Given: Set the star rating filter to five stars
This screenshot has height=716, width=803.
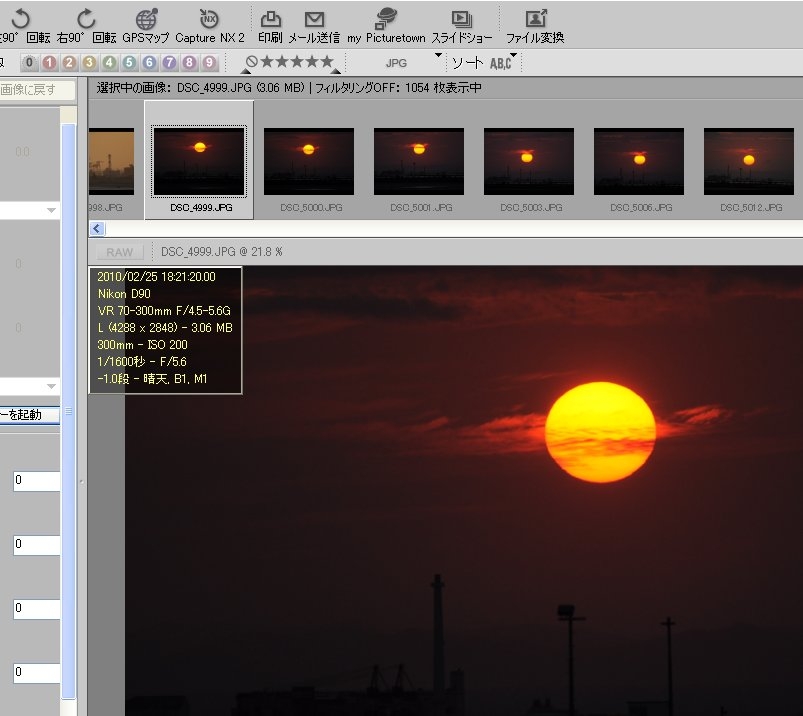Looking at the screenshot, I should [327, 62].
